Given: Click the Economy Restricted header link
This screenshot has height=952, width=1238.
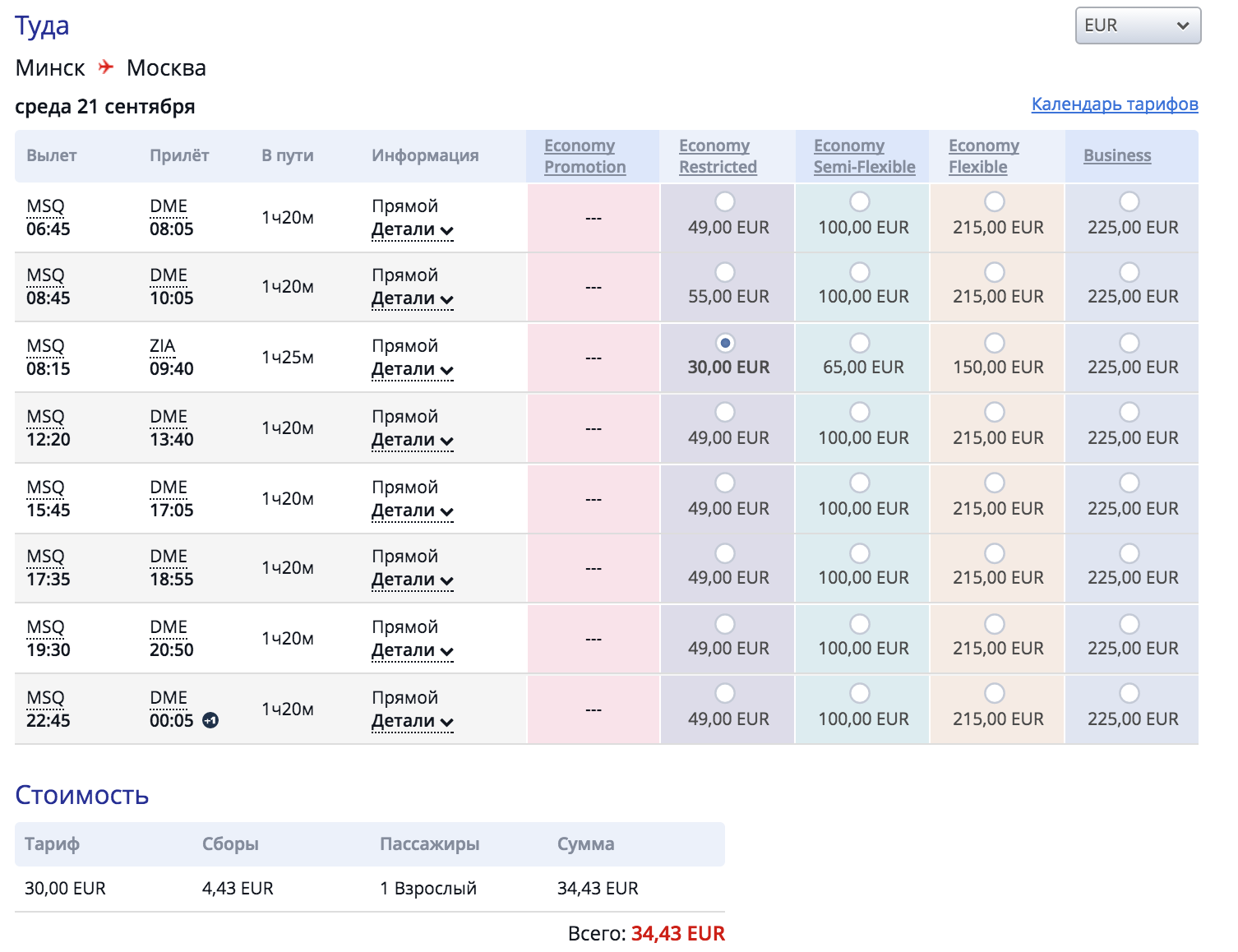Looking at the screenshot, I should pos(718,156).
